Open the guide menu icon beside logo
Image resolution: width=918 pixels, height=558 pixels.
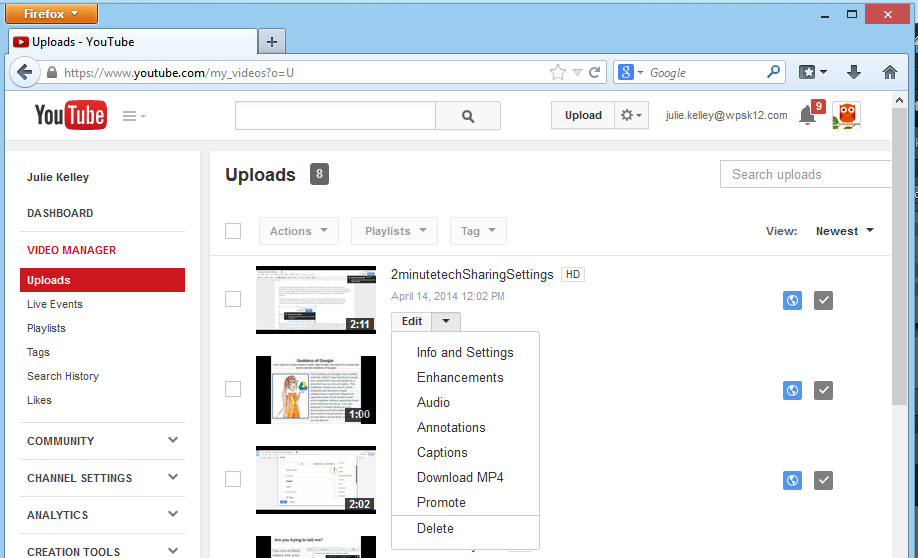134,116
